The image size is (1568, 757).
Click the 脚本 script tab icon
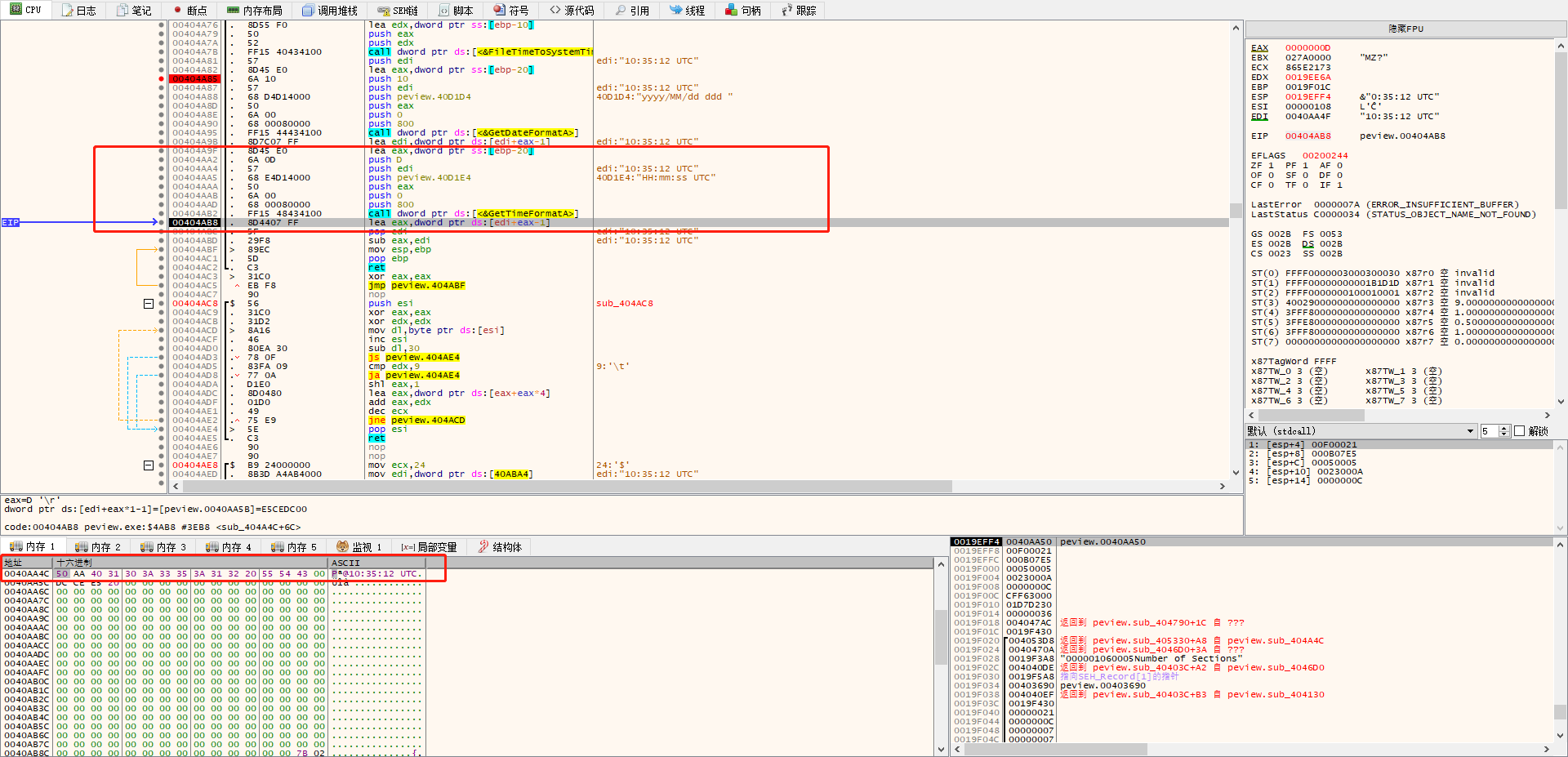tap(443, 11)
